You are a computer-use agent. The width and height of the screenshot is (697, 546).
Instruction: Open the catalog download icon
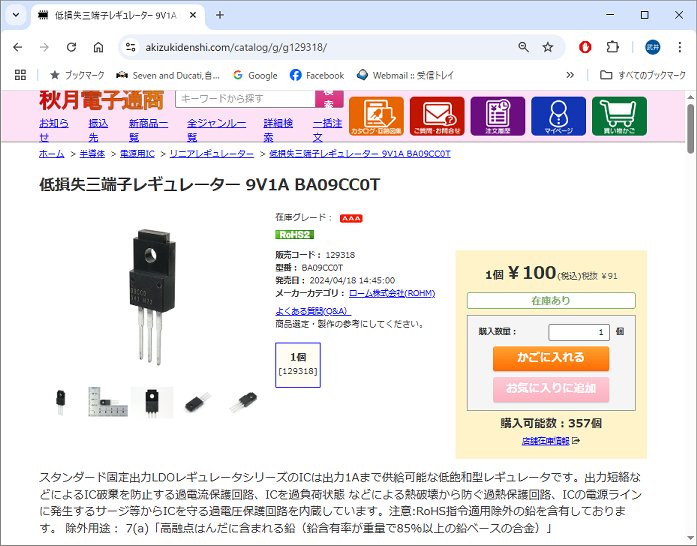[x=376, y=116]
